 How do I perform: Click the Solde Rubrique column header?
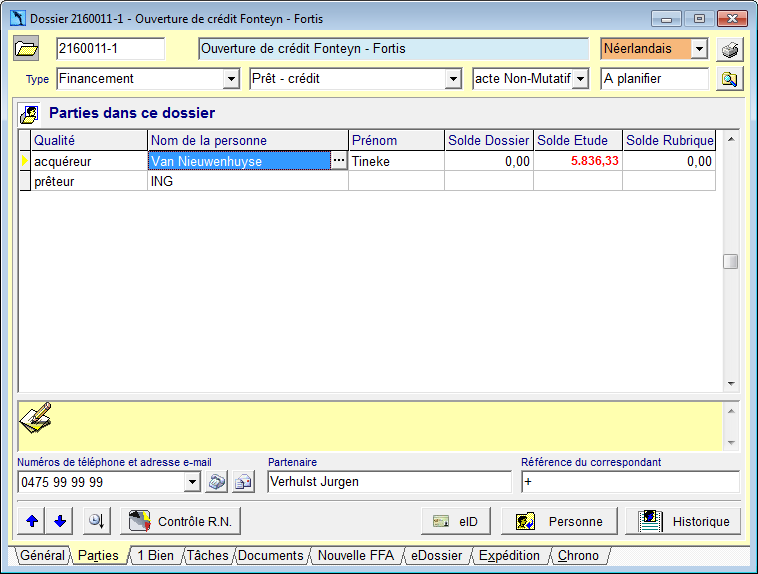pos(670,140)
